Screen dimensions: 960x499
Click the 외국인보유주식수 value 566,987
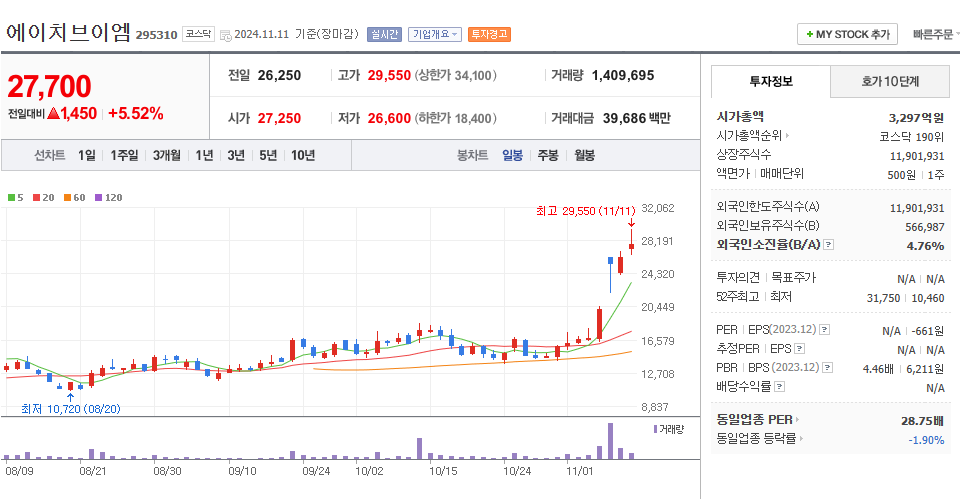pyautogui.click(x=924, y=227)
